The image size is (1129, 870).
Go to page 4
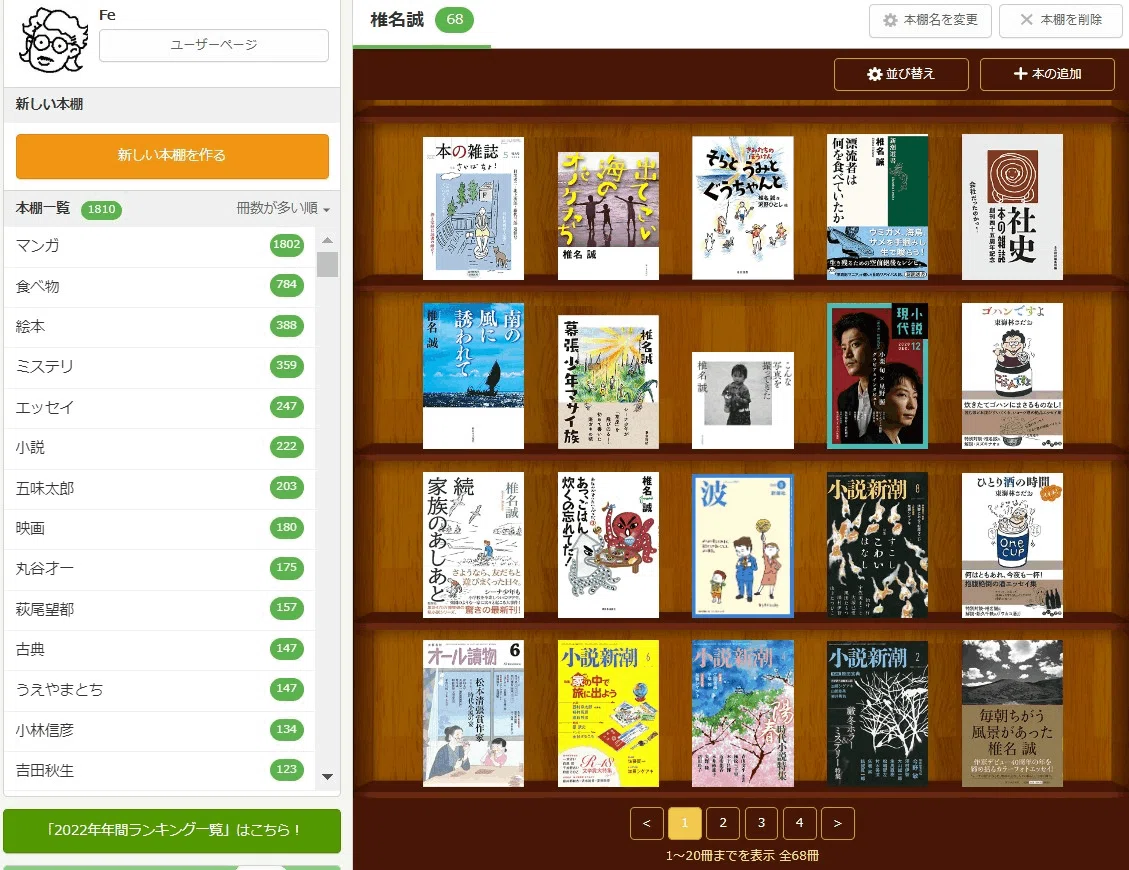pyautogui.click(x=799, y=823)
